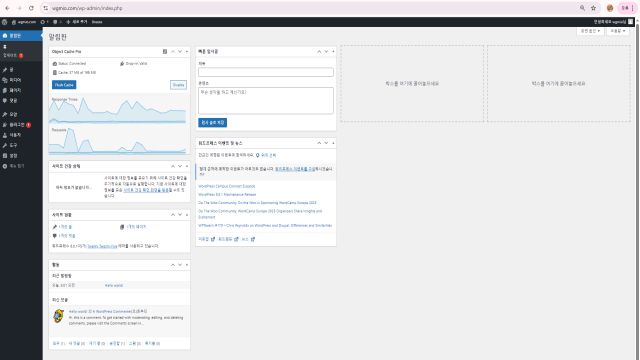Screen dimensions: 640x360
Task: Open the theme link in At a Glance
Action: [x=102, y=247]
